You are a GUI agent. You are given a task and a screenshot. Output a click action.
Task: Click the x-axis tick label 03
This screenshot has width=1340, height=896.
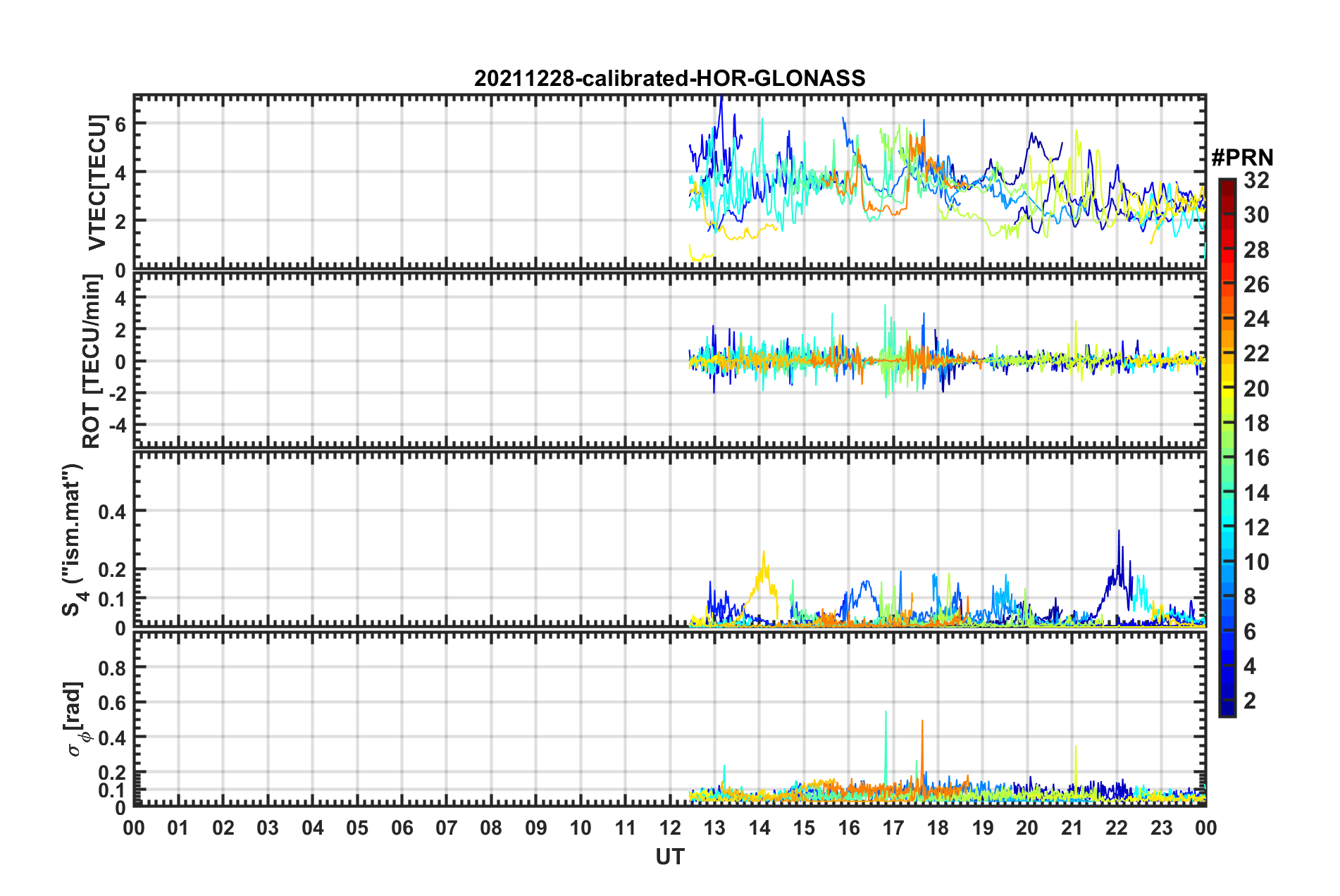point(268,828)
